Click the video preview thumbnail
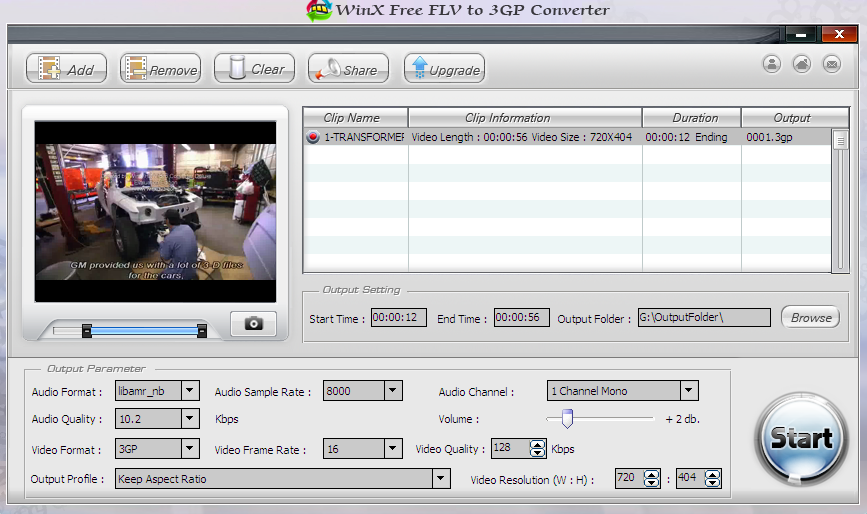The image size is (867, 514). tap(155, 212)
